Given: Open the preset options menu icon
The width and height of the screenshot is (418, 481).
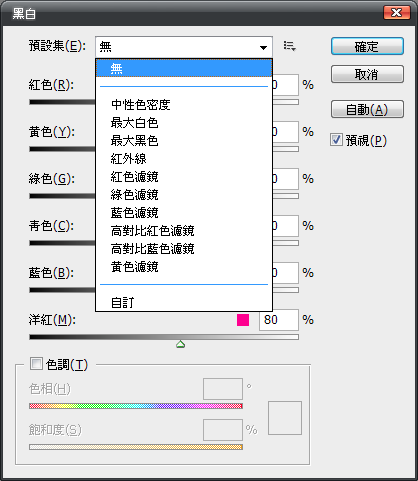Looking at the screenshot, I should pos(290,46).
